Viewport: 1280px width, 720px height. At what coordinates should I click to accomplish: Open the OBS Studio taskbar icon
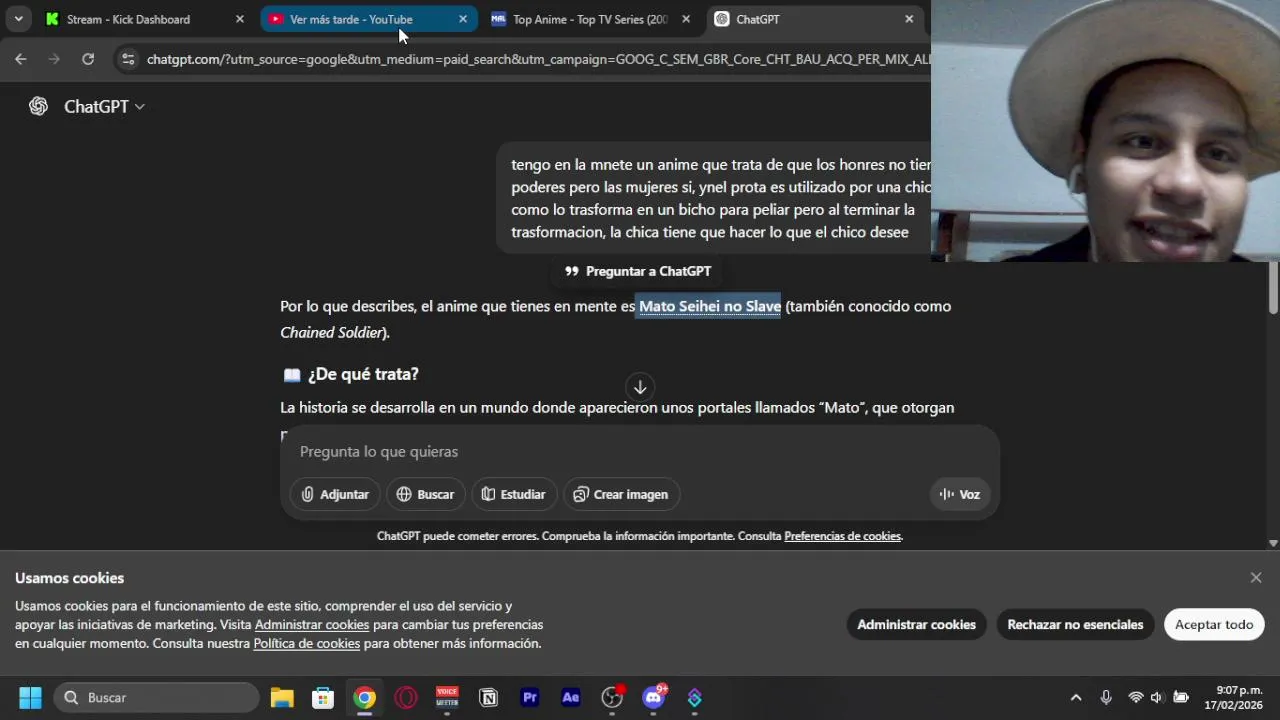[612, 697]
